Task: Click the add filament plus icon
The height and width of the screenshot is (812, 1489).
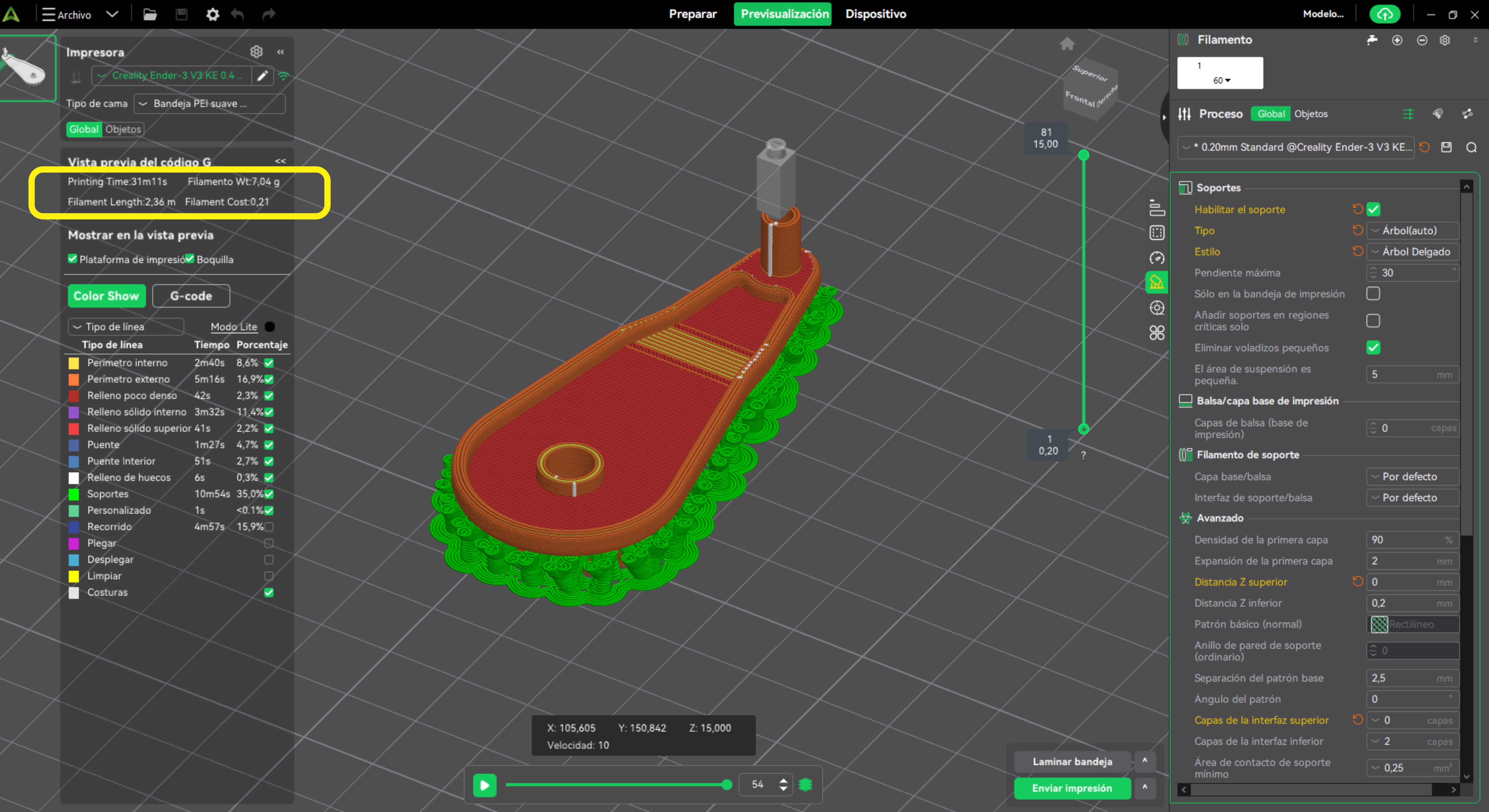Action: 1397,40
